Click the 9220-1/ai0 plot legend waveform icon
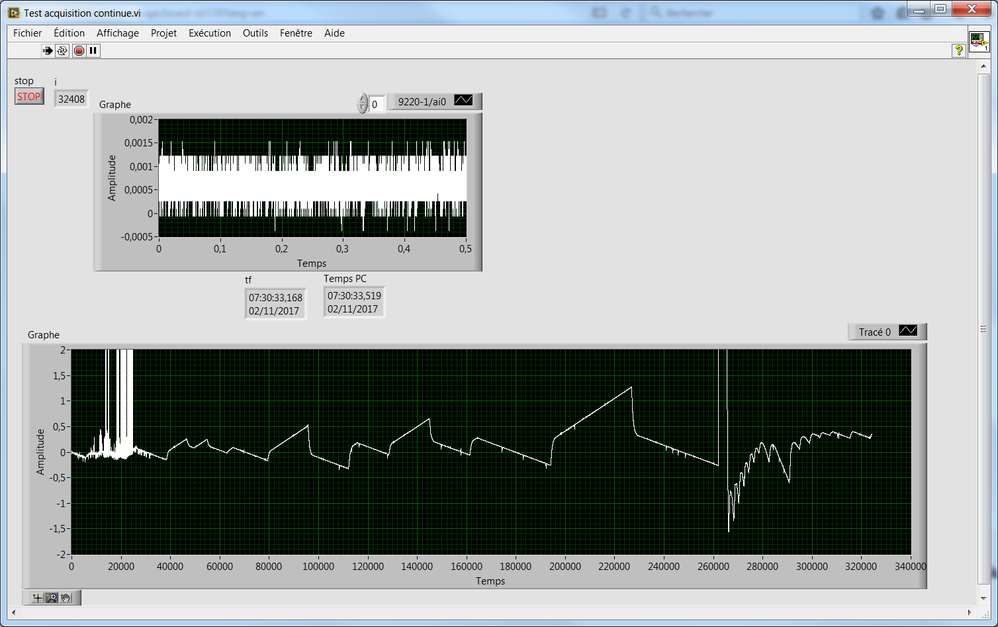Viewport: 998px width, 627px height. (x=463, y=101)
